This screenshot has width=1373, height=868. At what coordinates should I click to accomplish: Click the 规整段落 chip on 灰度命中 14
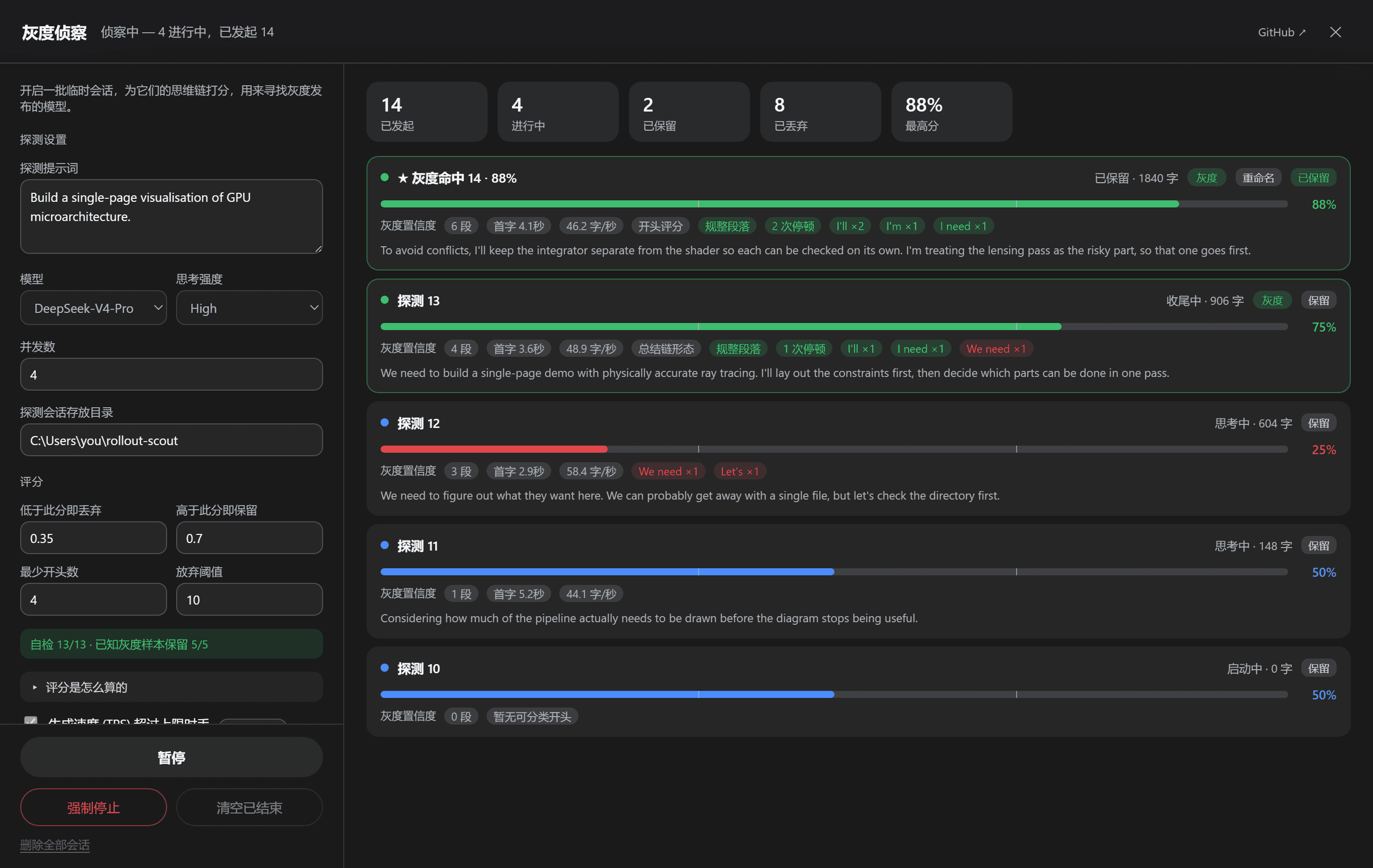[727, 226]
